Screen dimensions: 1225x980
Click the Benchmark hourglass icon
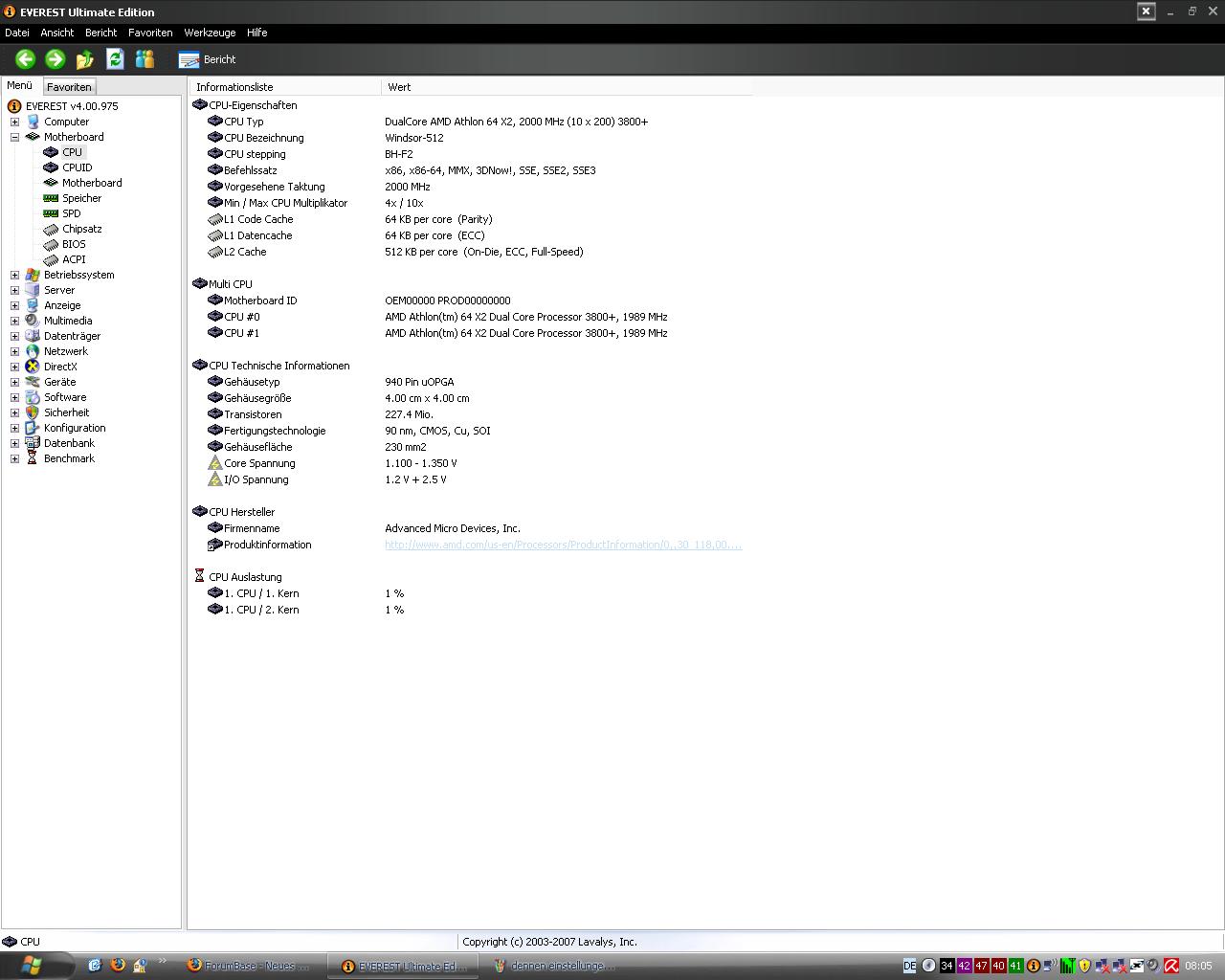tap(33, 458)
